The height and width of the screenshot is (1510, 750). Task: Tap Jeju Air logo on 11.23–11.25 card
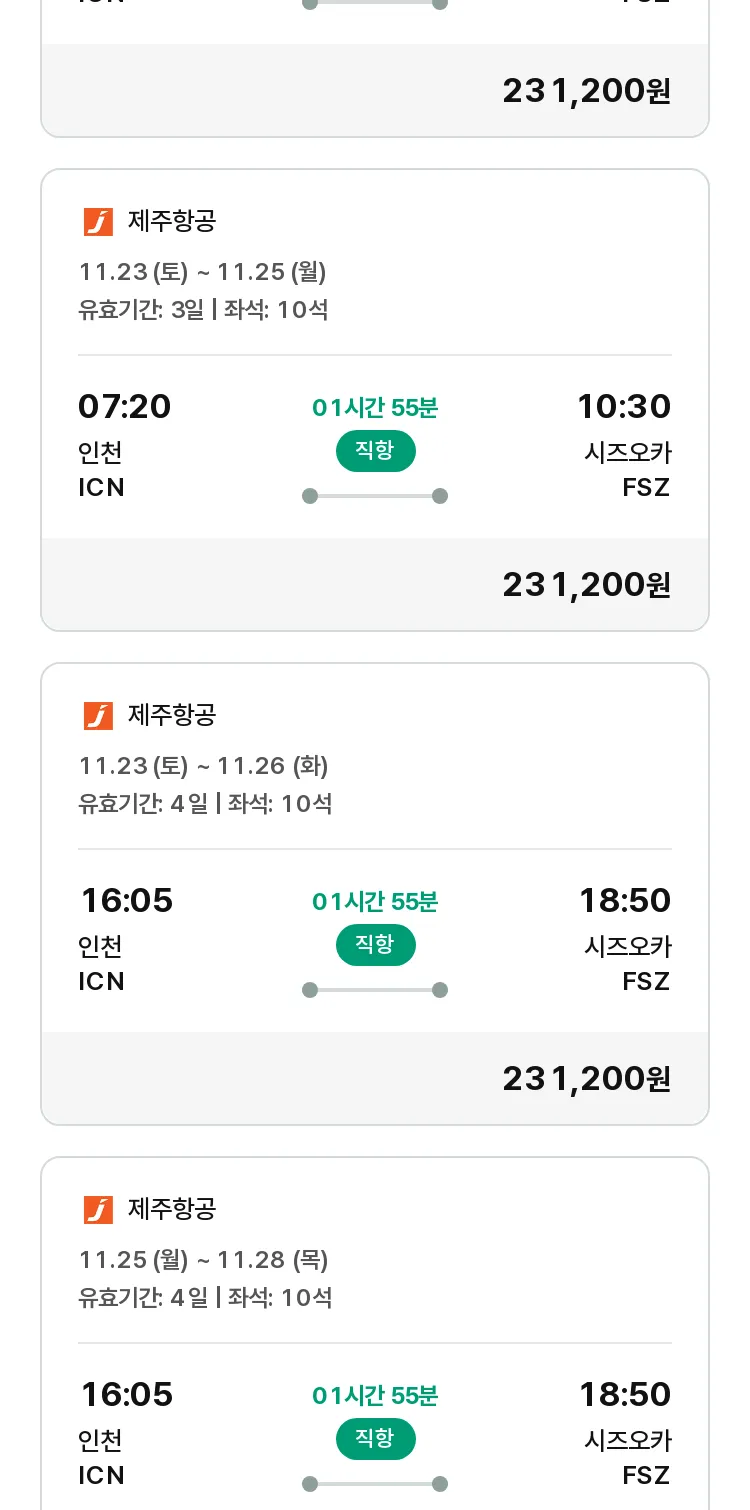coord(98,221)
